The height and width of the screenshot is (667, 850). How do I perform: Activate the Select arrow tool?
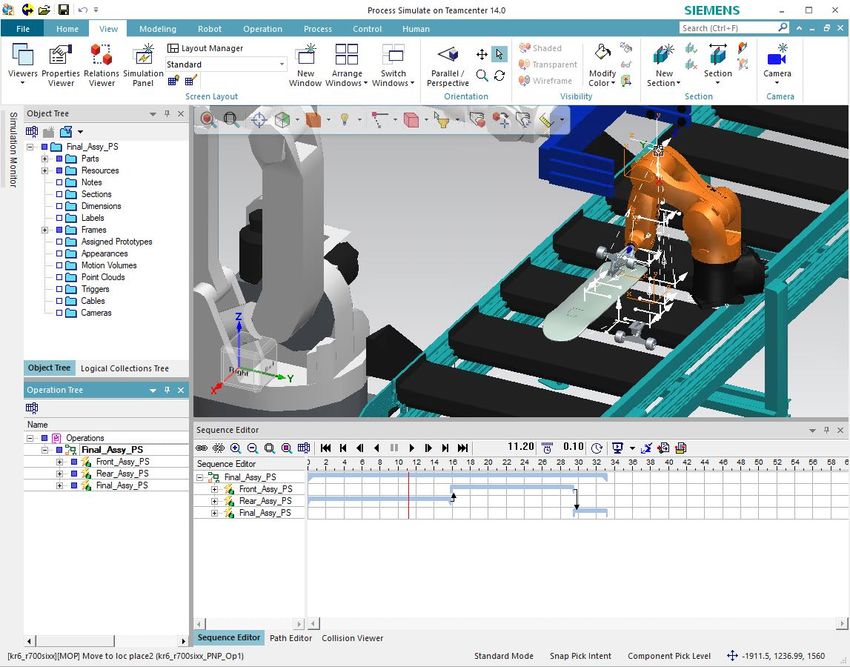pos(499,54)
